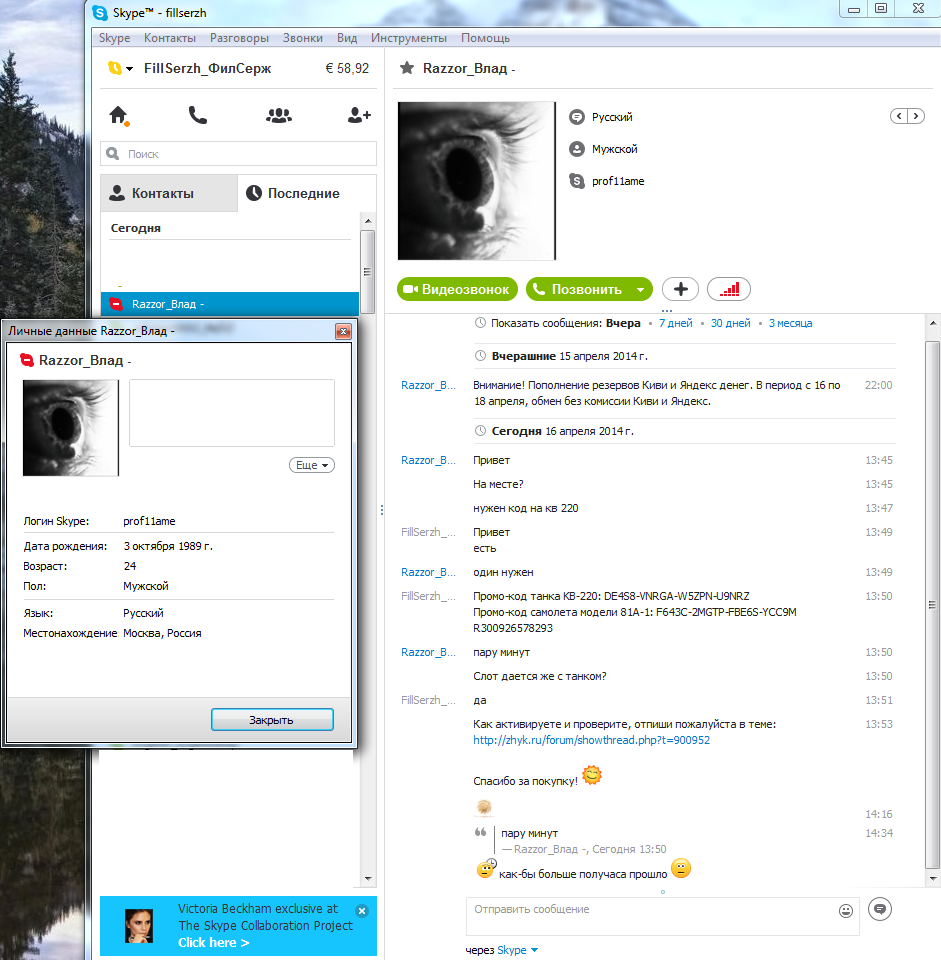
Task: Click Click here in the Skype ad
Action: click(x=213, y=942)
